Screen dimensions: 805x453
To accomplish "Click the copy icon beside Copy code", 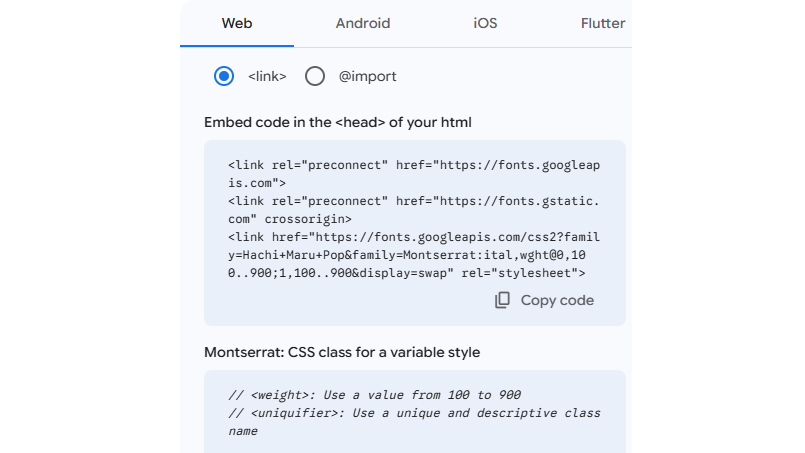I will (503, 300).
